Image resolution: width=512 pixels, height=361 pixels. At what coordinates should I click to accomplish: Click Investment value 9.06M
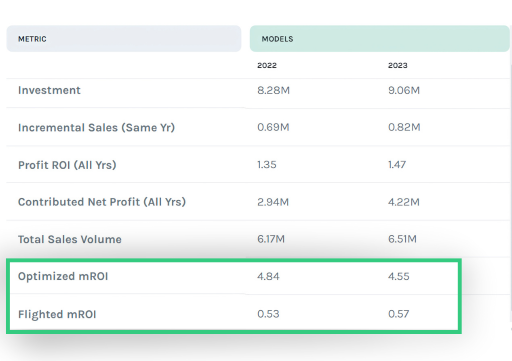click(x=404, y=90)
